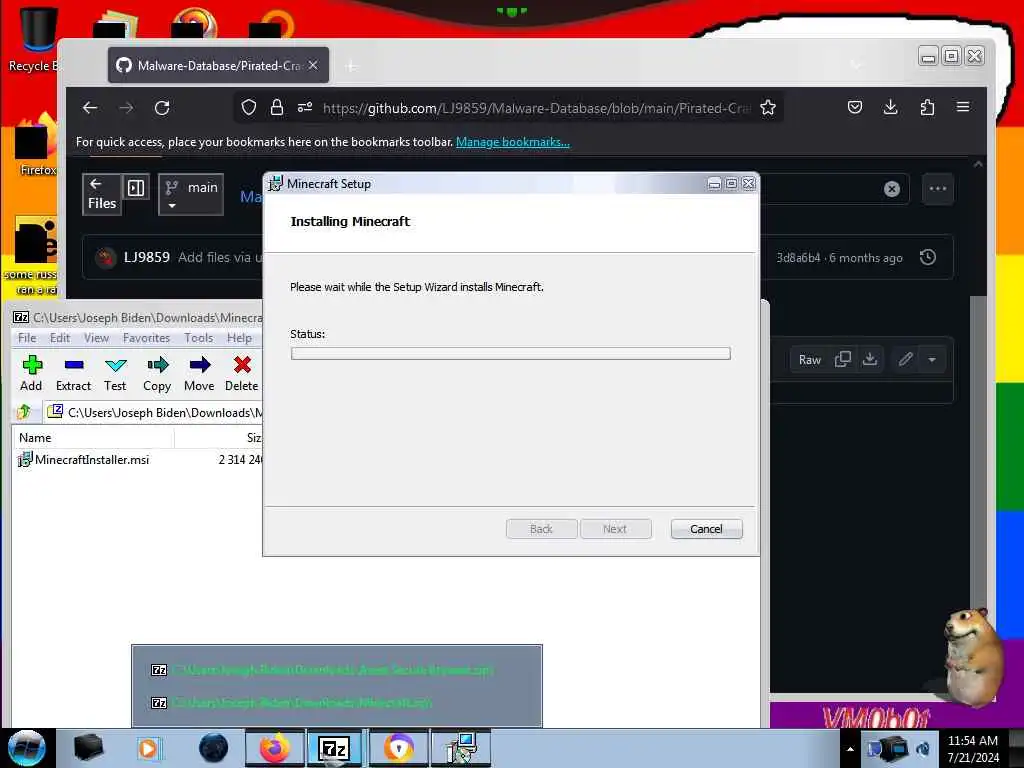The width and height of the screenshot is (1024, 768).
Task: Click the Add button in 7-Zip
Action: [x=31, y=373]
